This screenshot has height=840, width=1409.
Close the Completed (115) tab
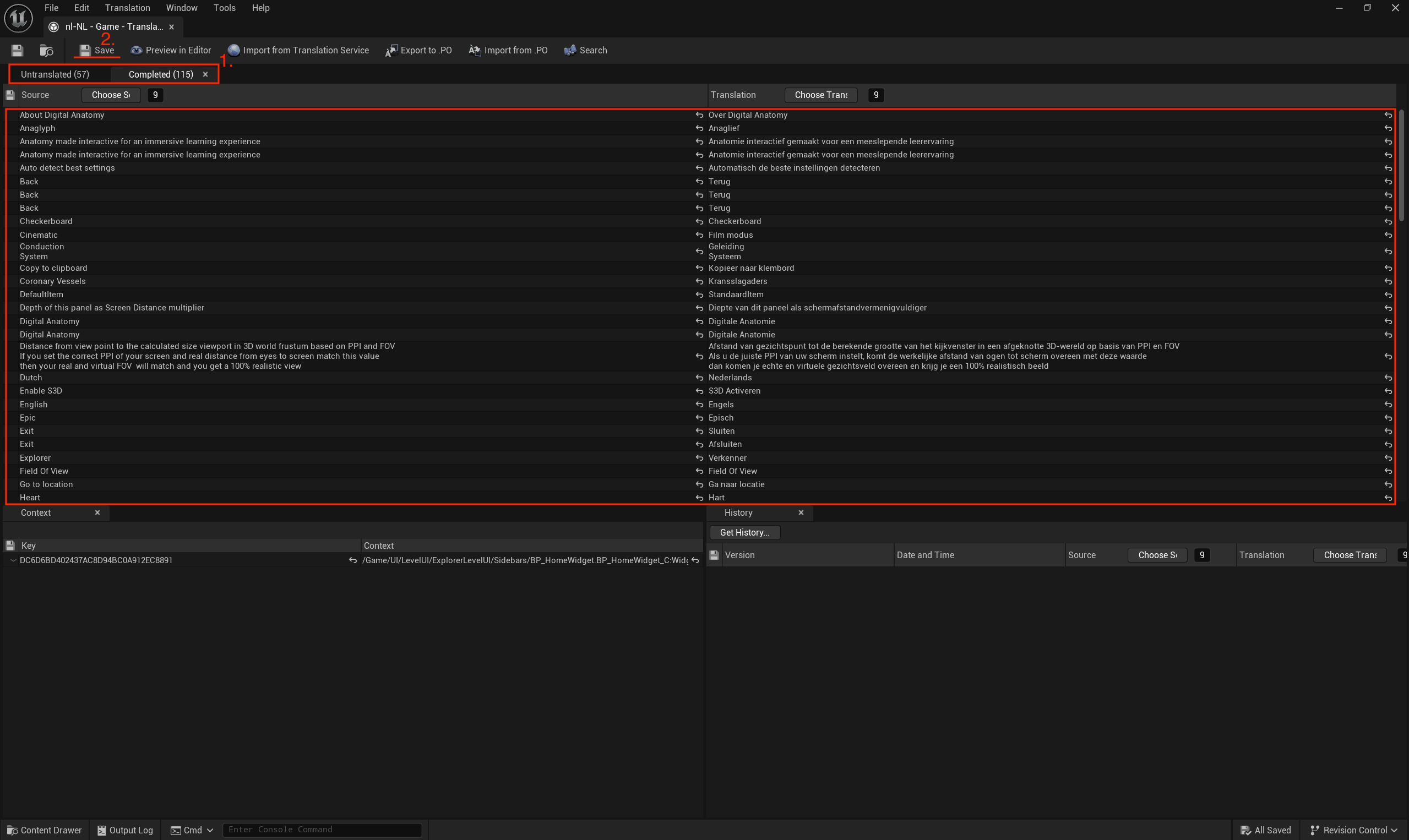(205, 74)
